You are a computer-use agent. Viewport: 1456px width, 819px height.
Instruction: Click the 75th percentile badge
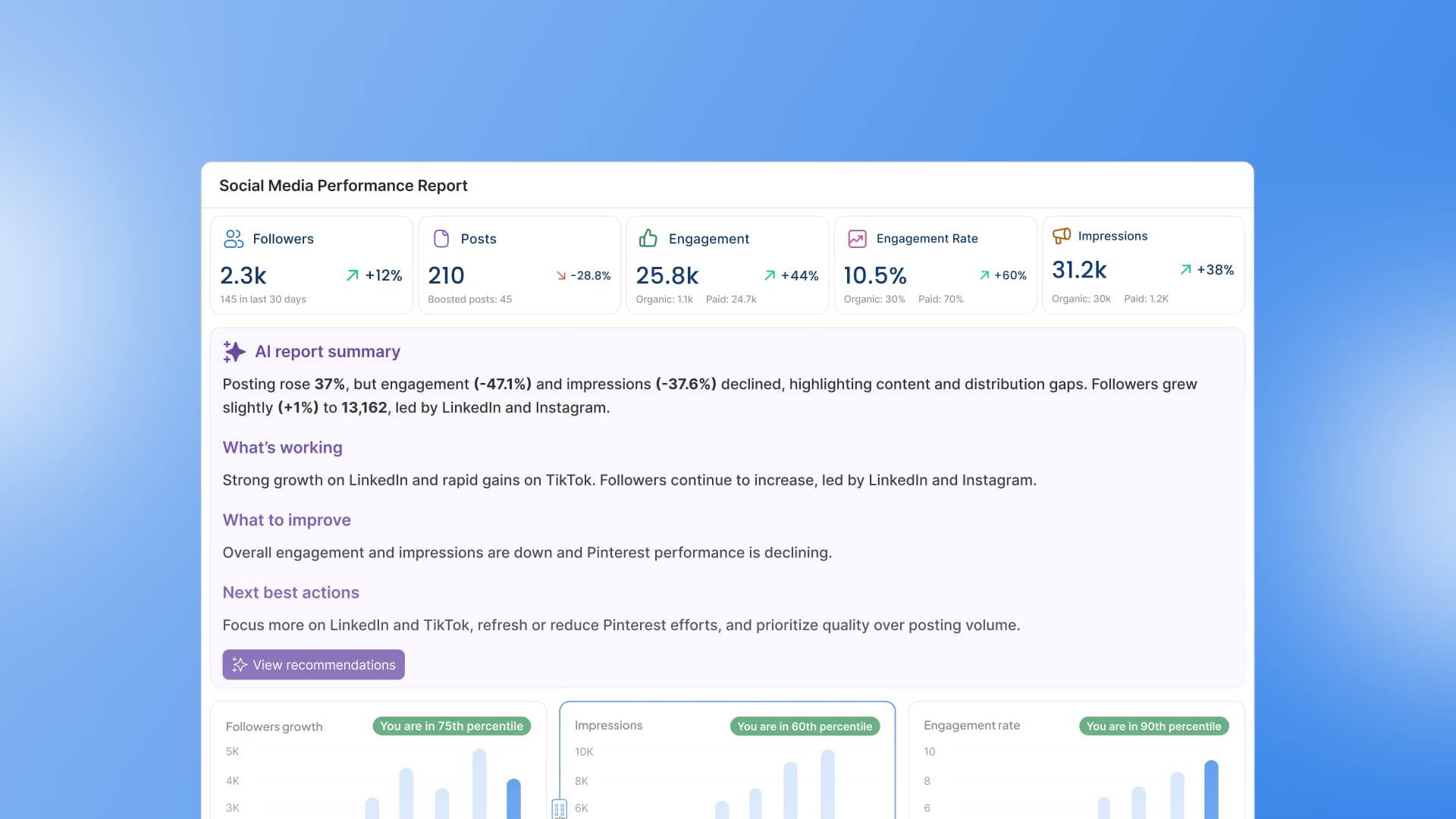pos(452,726)
